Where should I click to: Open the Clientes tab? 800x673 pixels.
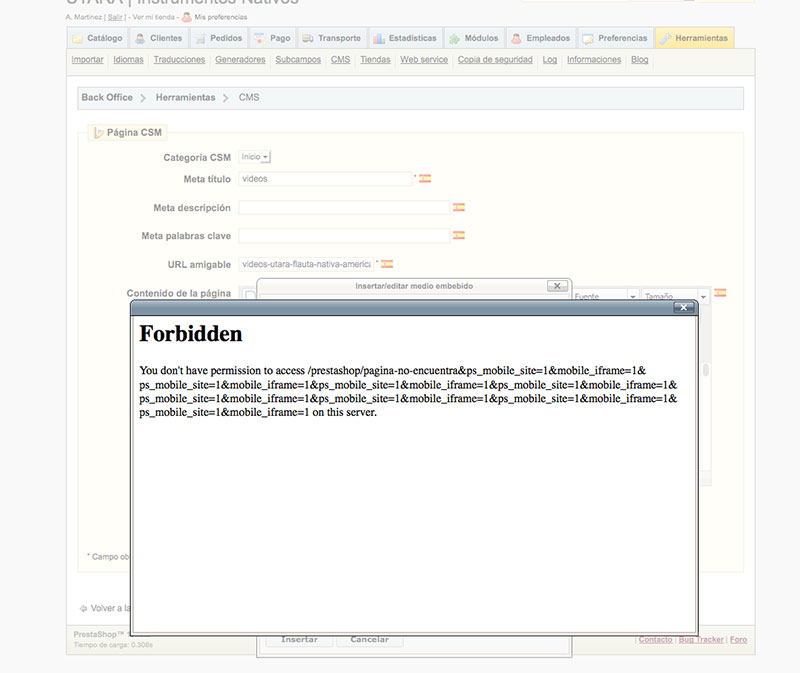(159, 38)
